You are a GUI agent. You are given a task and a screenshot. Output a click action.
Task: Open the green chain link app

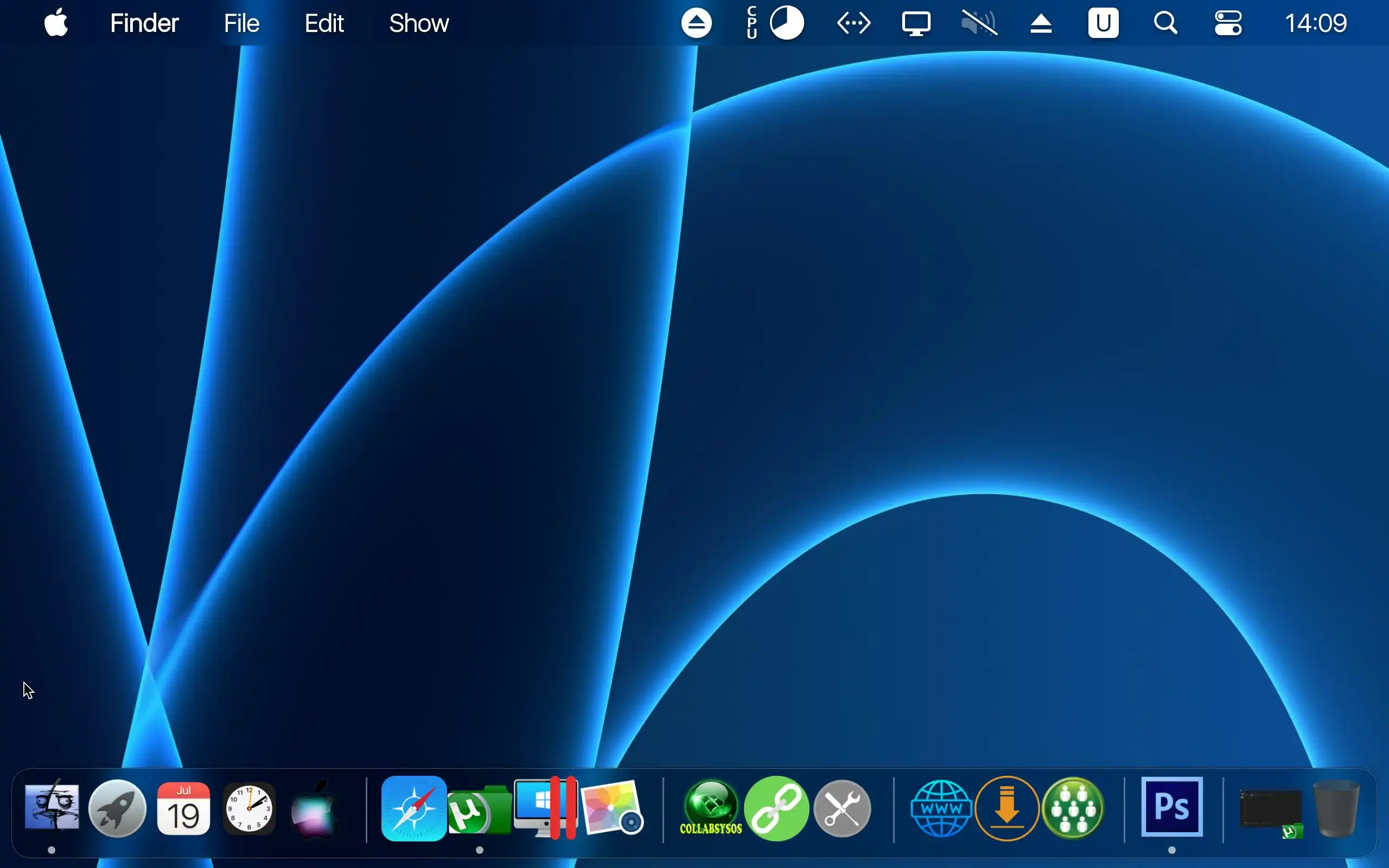point(776,808)
